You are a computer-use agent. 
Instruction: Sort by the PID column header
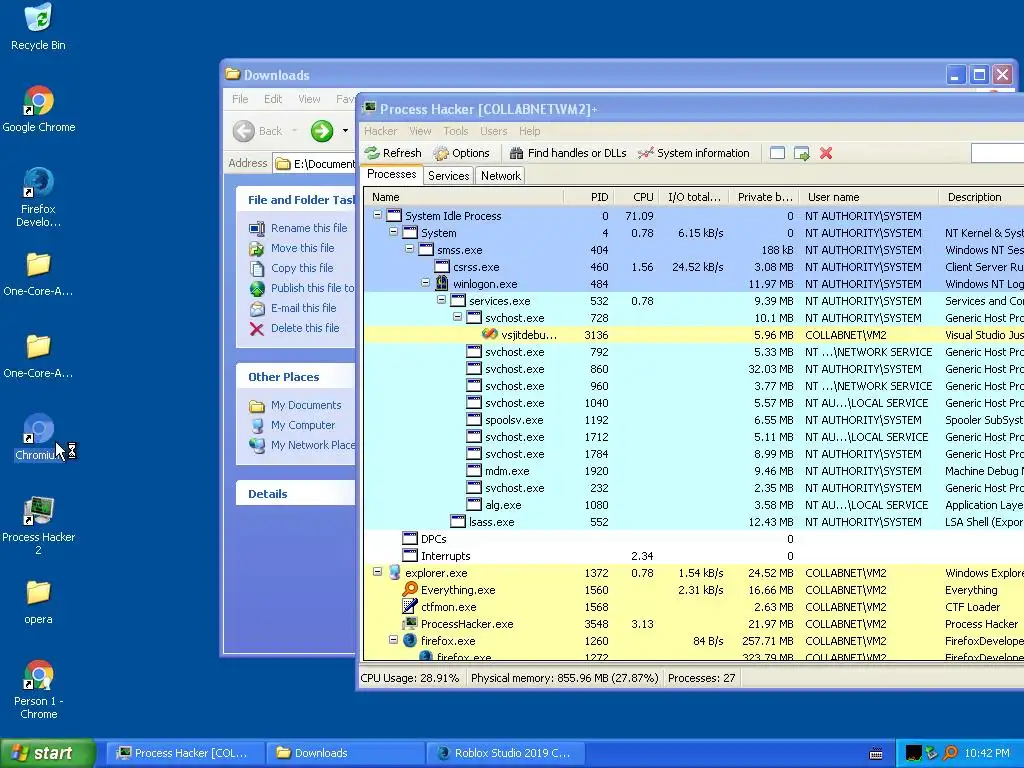tap(588, 197)
